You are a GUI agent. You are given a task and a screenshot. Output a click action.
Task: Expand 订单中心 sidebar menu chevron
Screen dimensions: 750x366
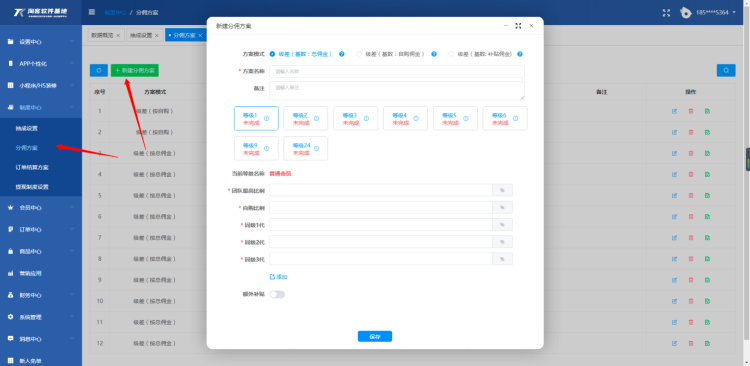tap(72, 229)
